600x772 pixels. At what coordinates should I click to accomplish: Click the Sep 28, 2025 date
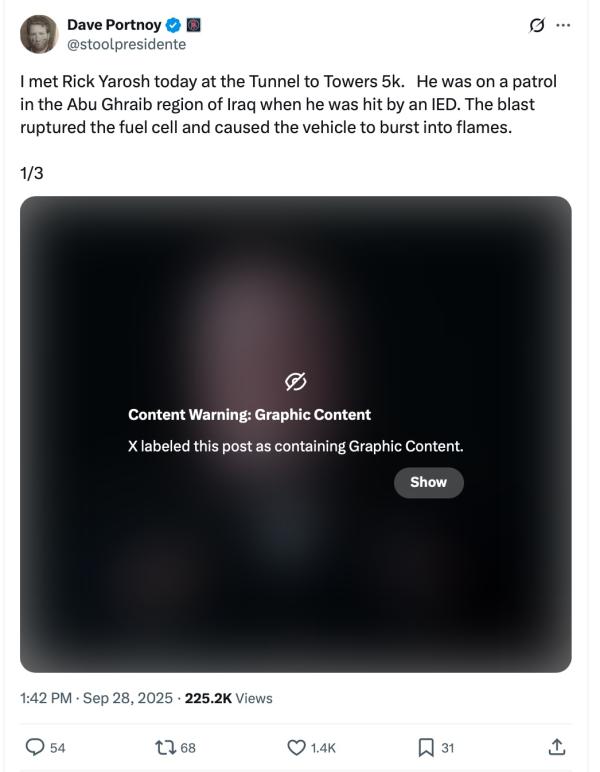127,698
